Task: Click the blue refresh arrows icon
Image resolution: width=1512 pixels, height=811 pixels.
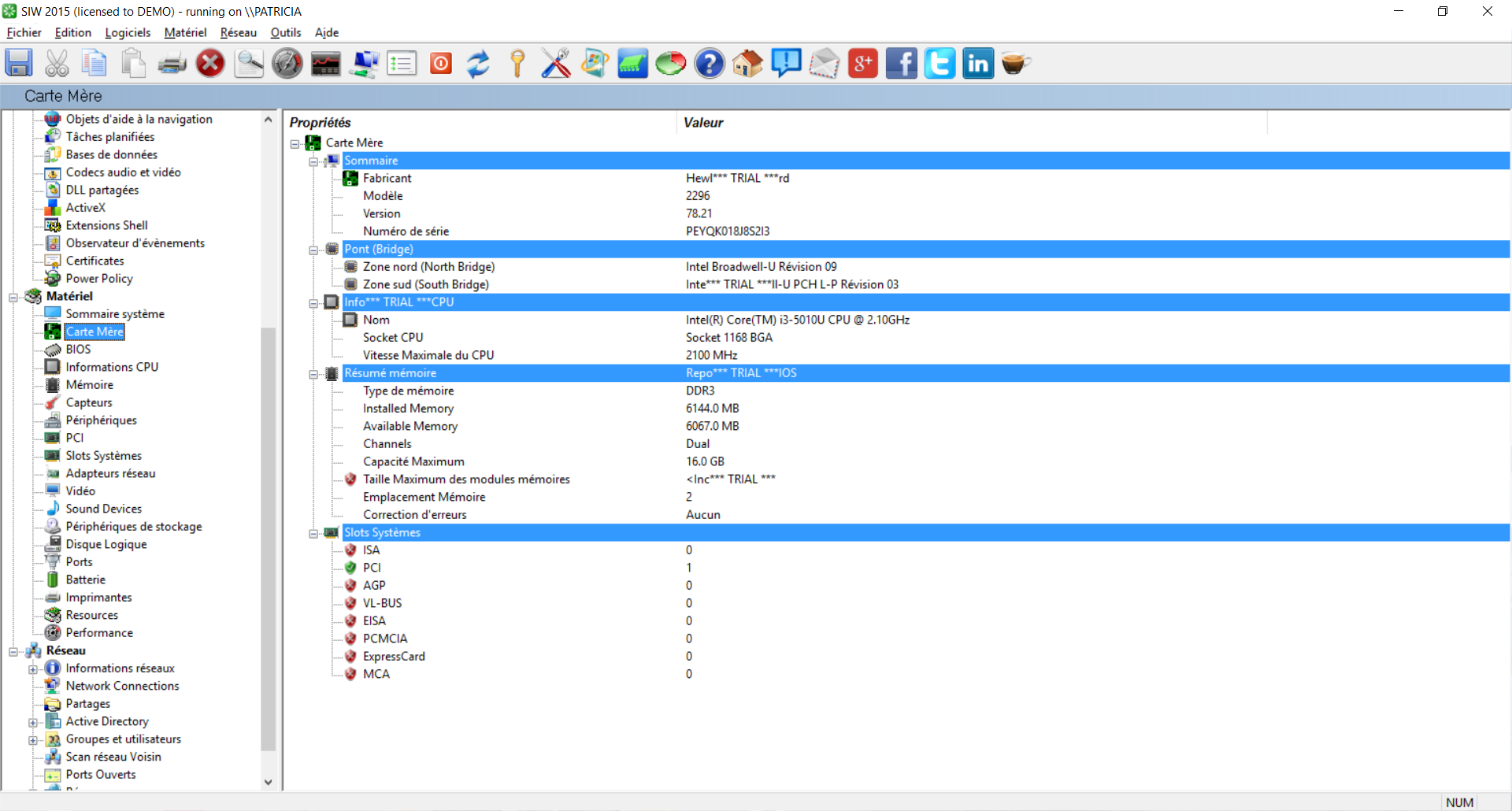Action: [479, 63]
